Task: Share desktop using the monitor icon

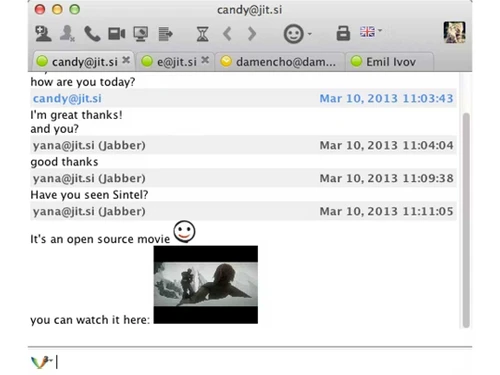Action: click(141, 34)
